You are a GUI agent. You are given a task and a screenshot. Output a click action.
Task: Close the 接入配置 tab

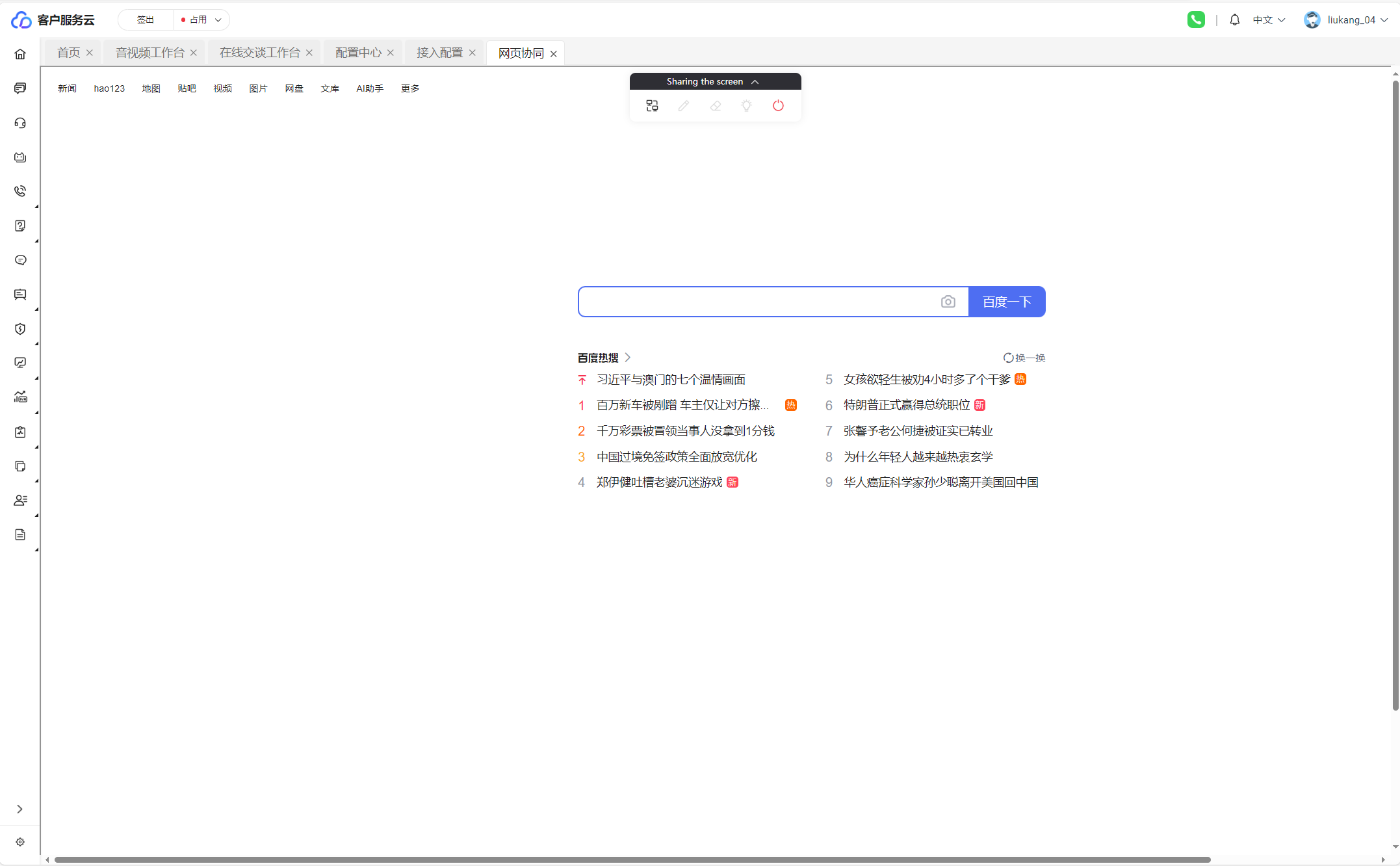tap(473, 53)
